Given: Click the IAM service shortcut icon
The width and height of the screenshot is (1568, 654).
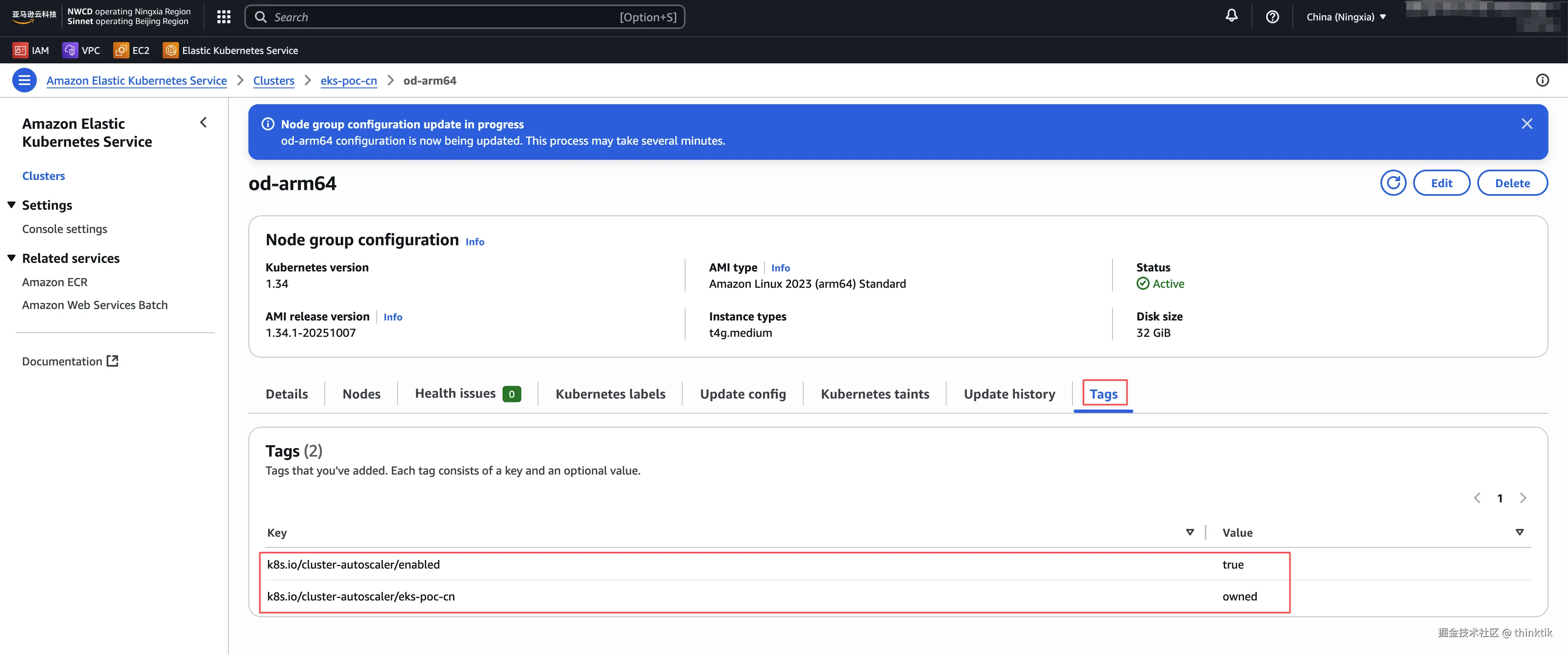Looking at the screenshot, I should [20, 51].
